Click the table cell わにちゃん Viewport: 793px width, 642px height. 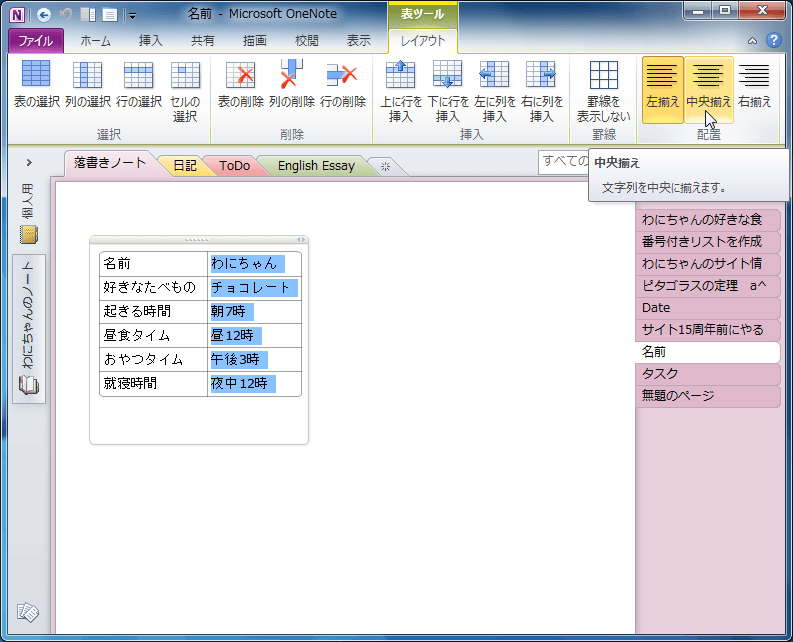click(254, 264)
